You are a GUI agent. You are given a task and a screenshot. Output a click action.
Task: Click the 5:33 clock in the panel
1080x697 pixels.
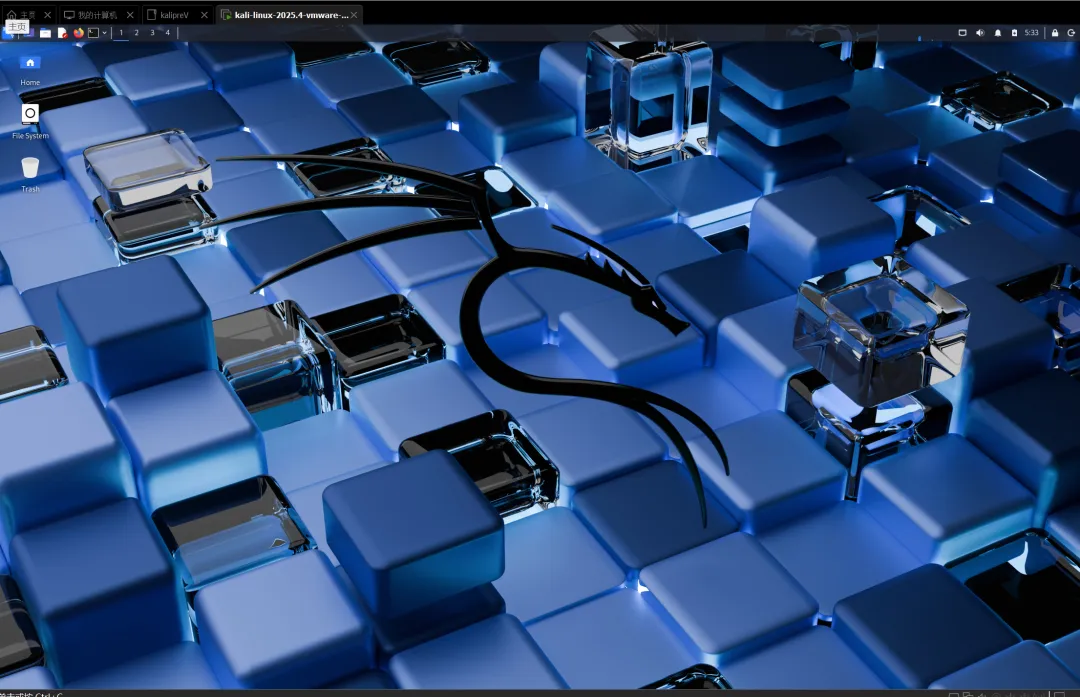click(x=1031, y=32)
